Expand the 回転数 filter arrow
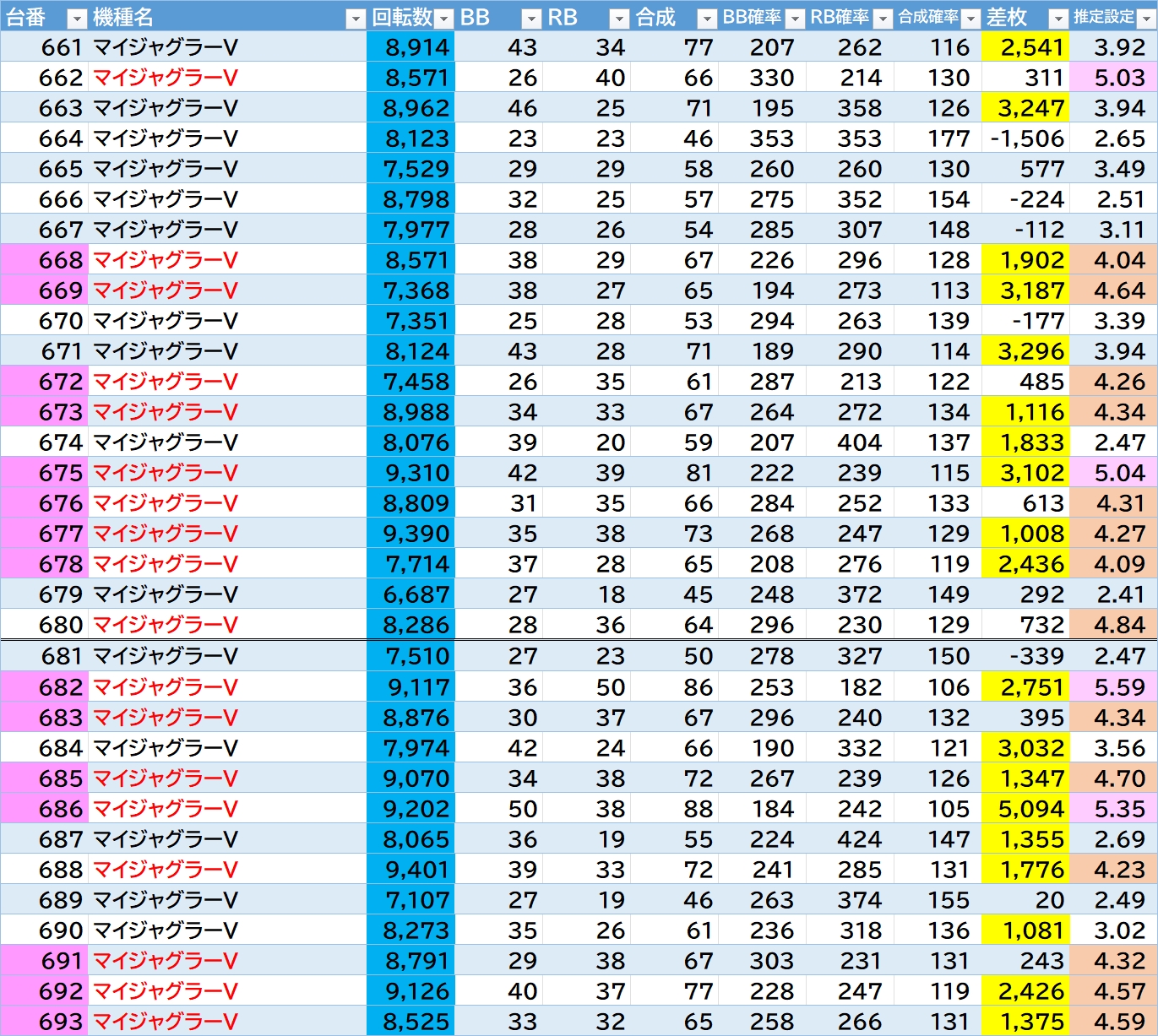 [444, 19]
